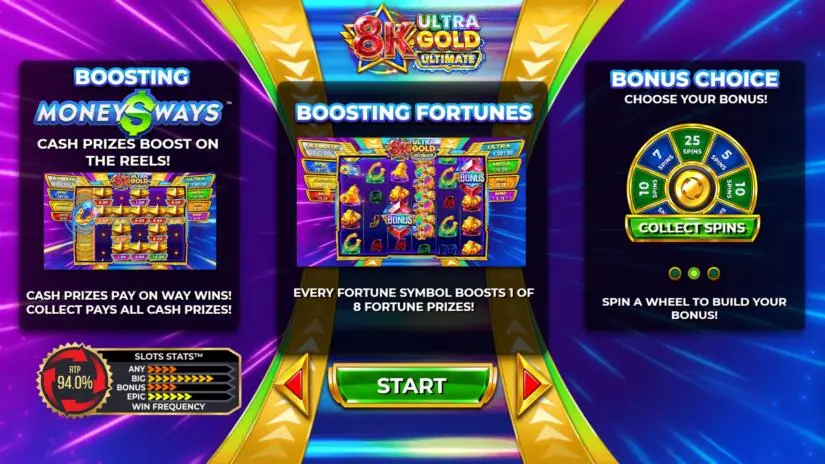This screenshot has width=825, height=464.
Task: Click the green COLLECT SPINS button
Action: click(x=692, y=228)
